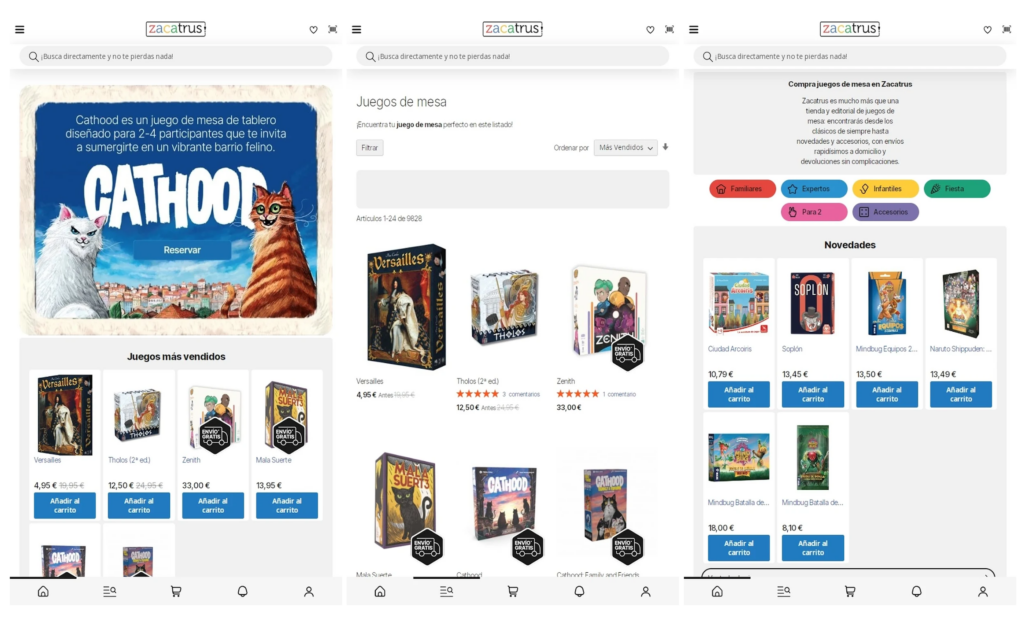Add Soplón to the cart
The width and height of the screenshot is (1024, 617).
pyautogui.click(x=812, y=394)
